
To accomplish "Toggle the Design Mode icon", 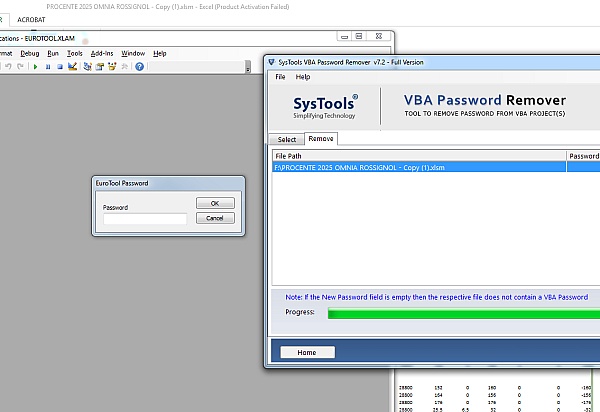I will [x=73, y=67].
